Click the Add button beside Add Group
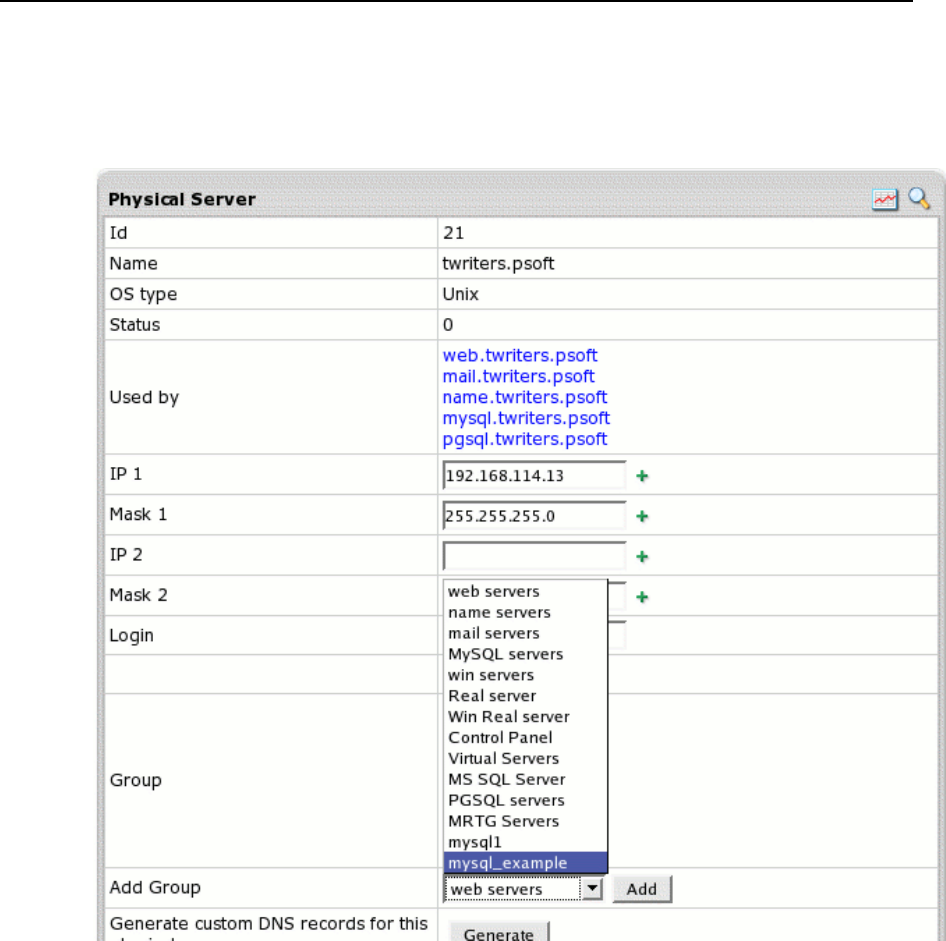The height and width of the screenshot is (941, 946). tap(642, 889)
